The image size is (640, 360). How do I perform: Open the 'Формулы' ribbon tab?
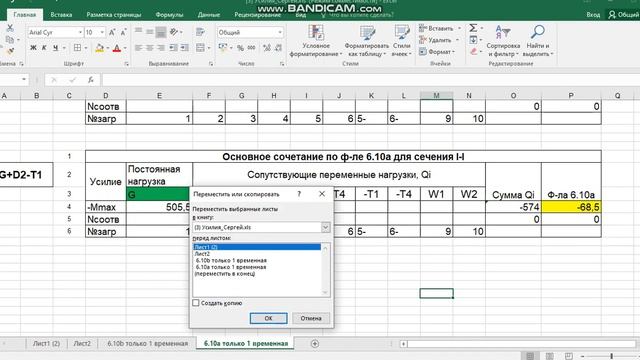point(169,15)
